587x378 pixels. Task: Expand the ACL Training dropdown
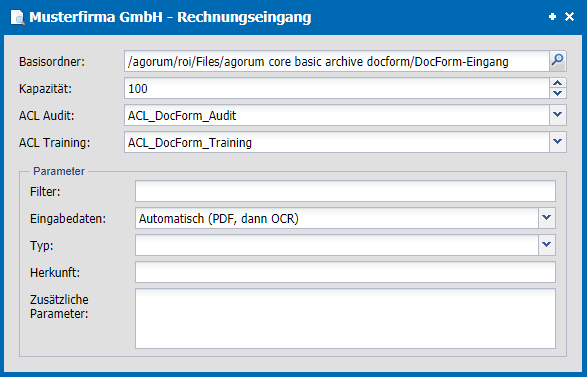click(558, 142)
